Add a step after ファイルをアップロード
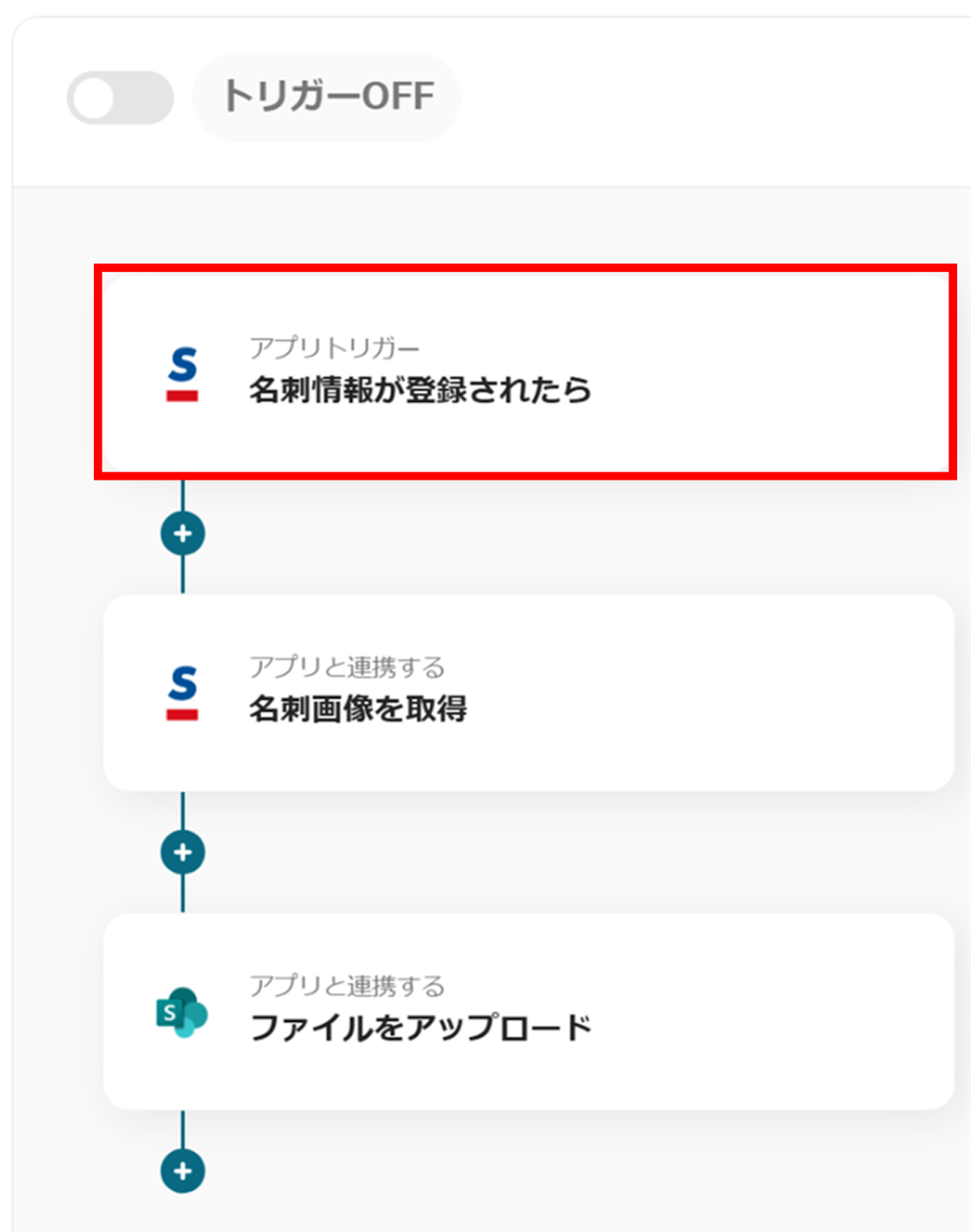This screenshot has height=1232, width=971. (x=182, y=1171)
